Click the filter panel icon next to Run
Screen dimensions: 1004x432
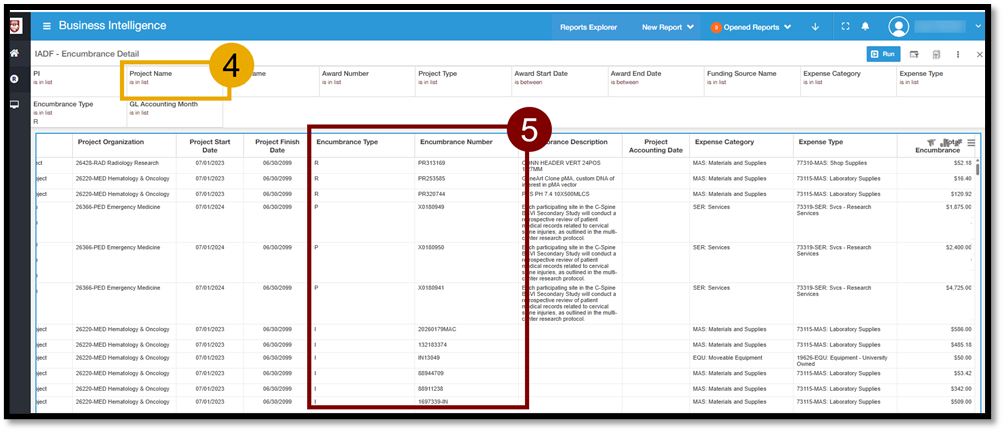[x=914, y=54]
